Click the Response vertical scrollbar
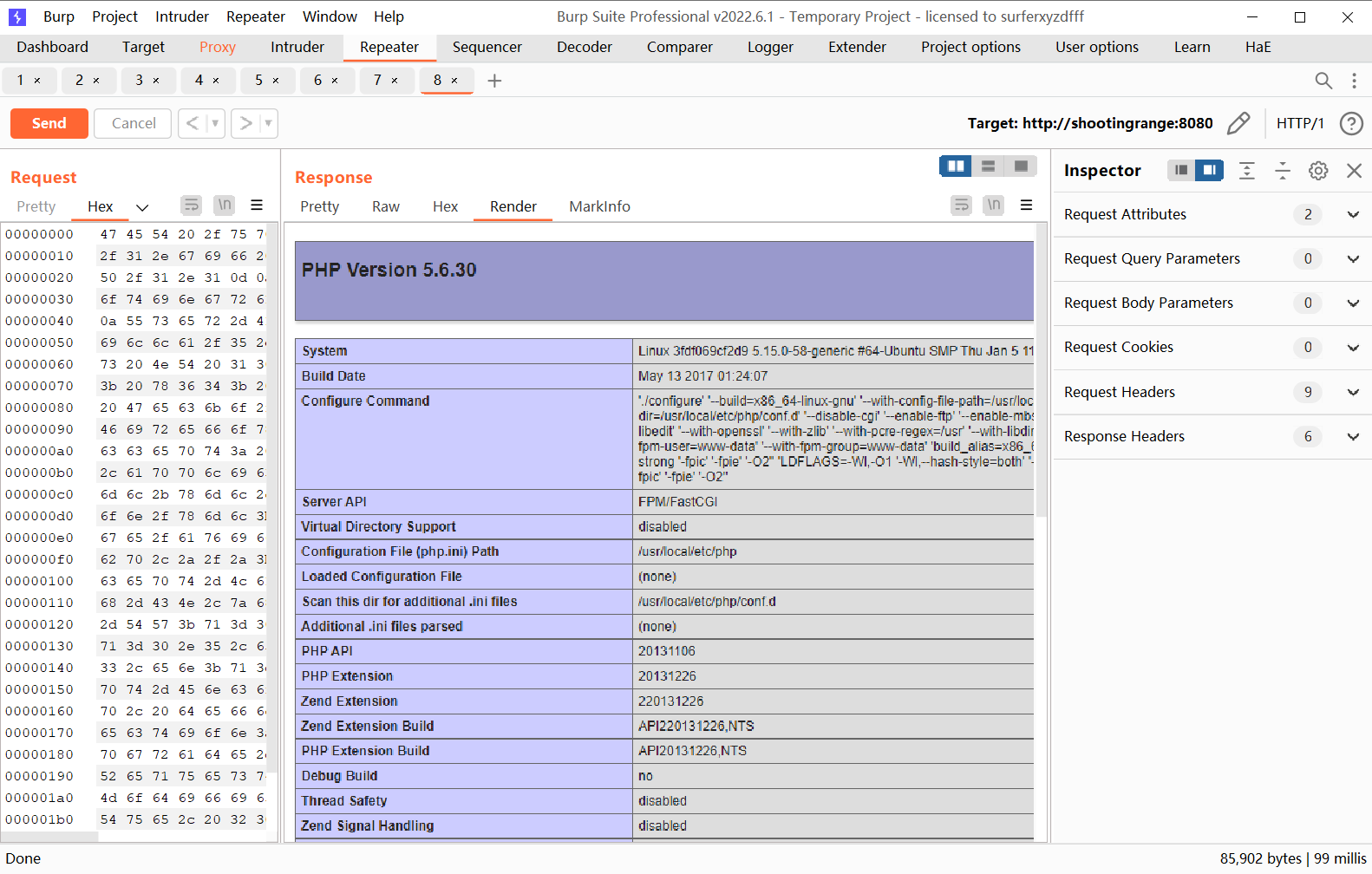Image resolution: width=1372 pixels, height=874 pixels. click(x=1042, y=369)
